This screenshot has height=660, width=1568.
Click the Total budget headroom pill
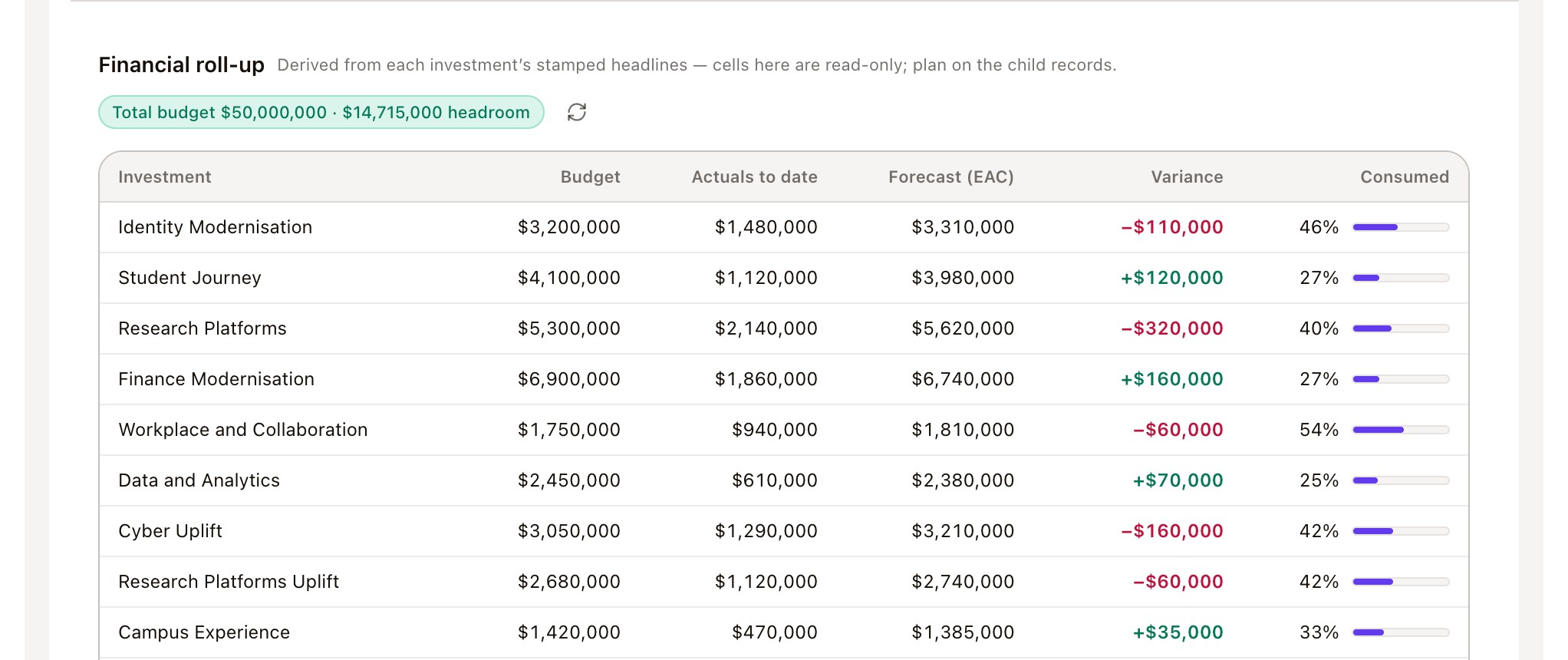(x=321, y=112)
